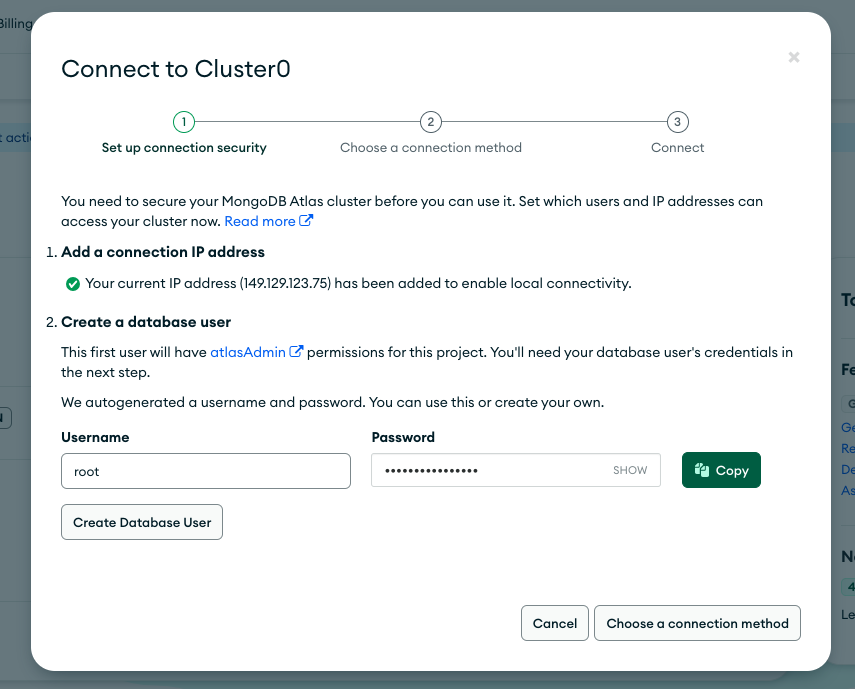The image size is (855, 689).
Task: Focus the masked Password field
Action: tap(516, 470)
